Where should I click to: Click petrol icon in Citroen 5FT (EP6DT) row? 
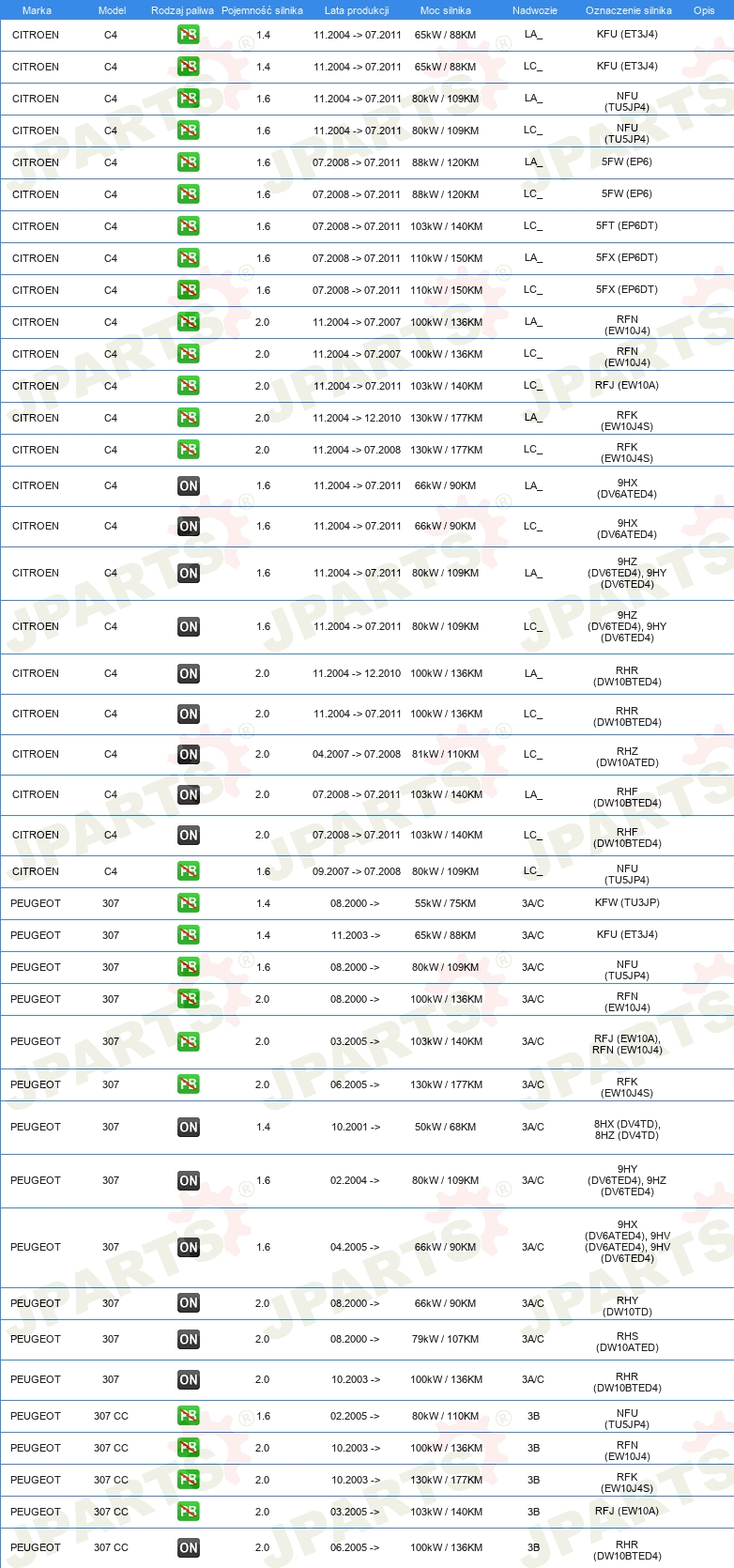pyautogui.click(x=189, y=226)
